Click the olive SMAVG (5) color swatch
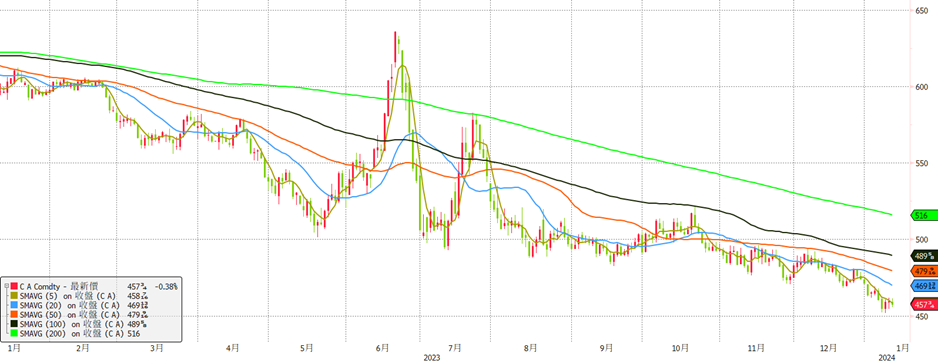 [x=14, y=295]
